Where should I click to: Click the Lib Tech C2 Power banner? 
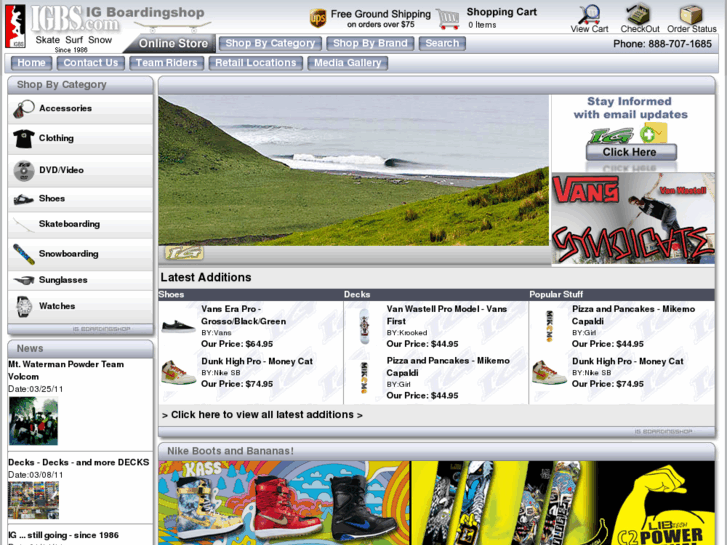(563, 503)
